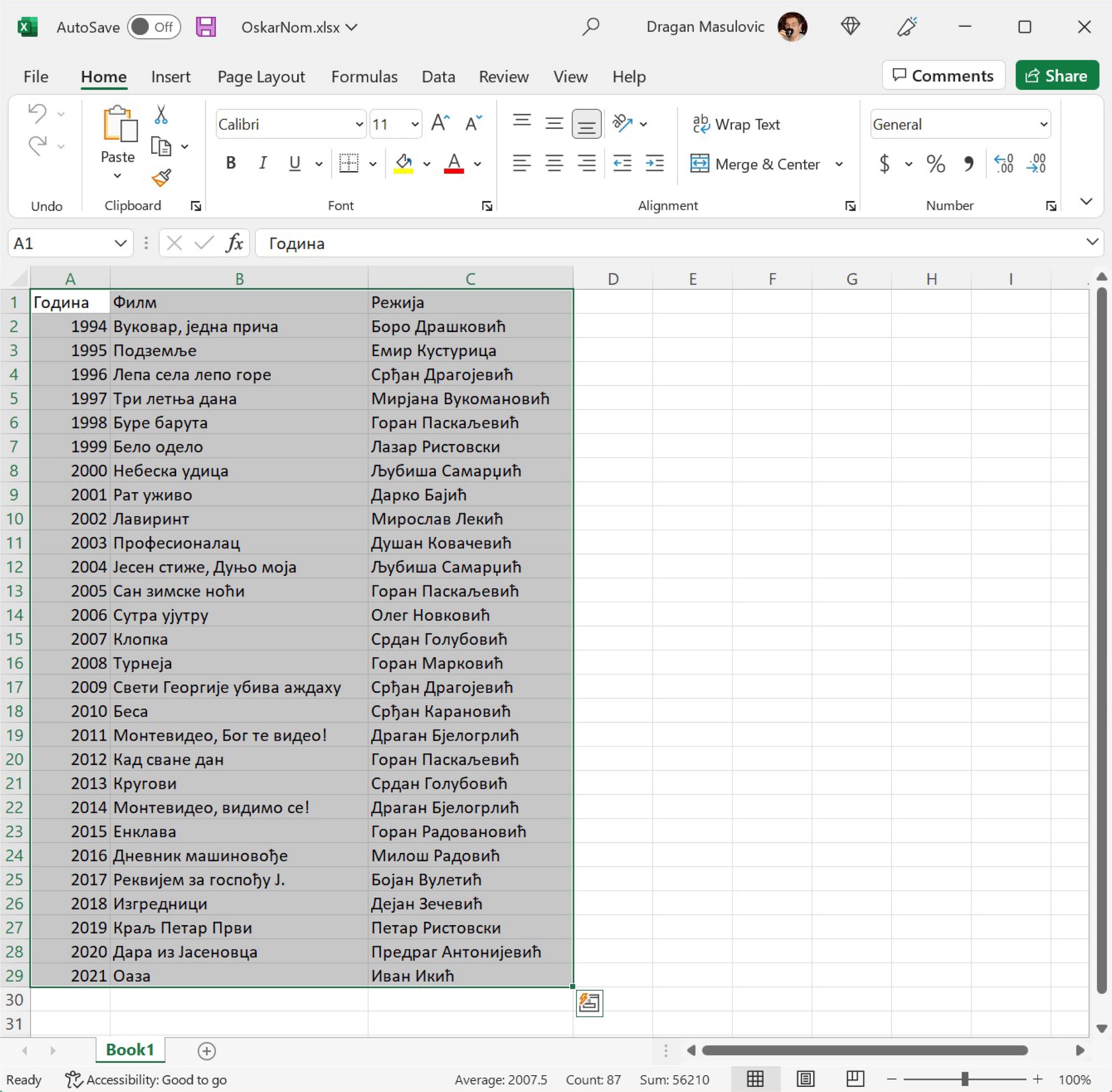Click the Increase Font Size icon

pyautogui.click(x=440, y=123)
